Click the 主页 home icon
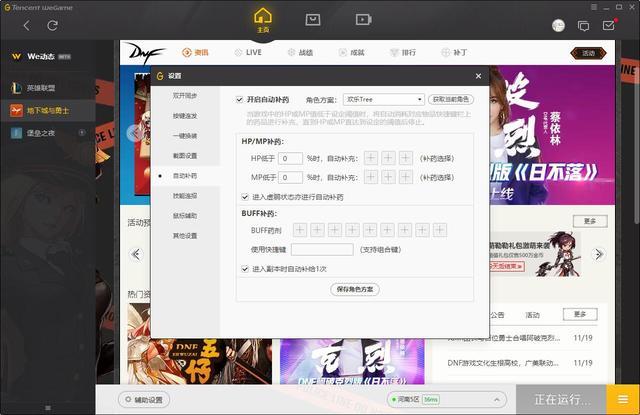640x415 pixels. (x=263, y=18)
